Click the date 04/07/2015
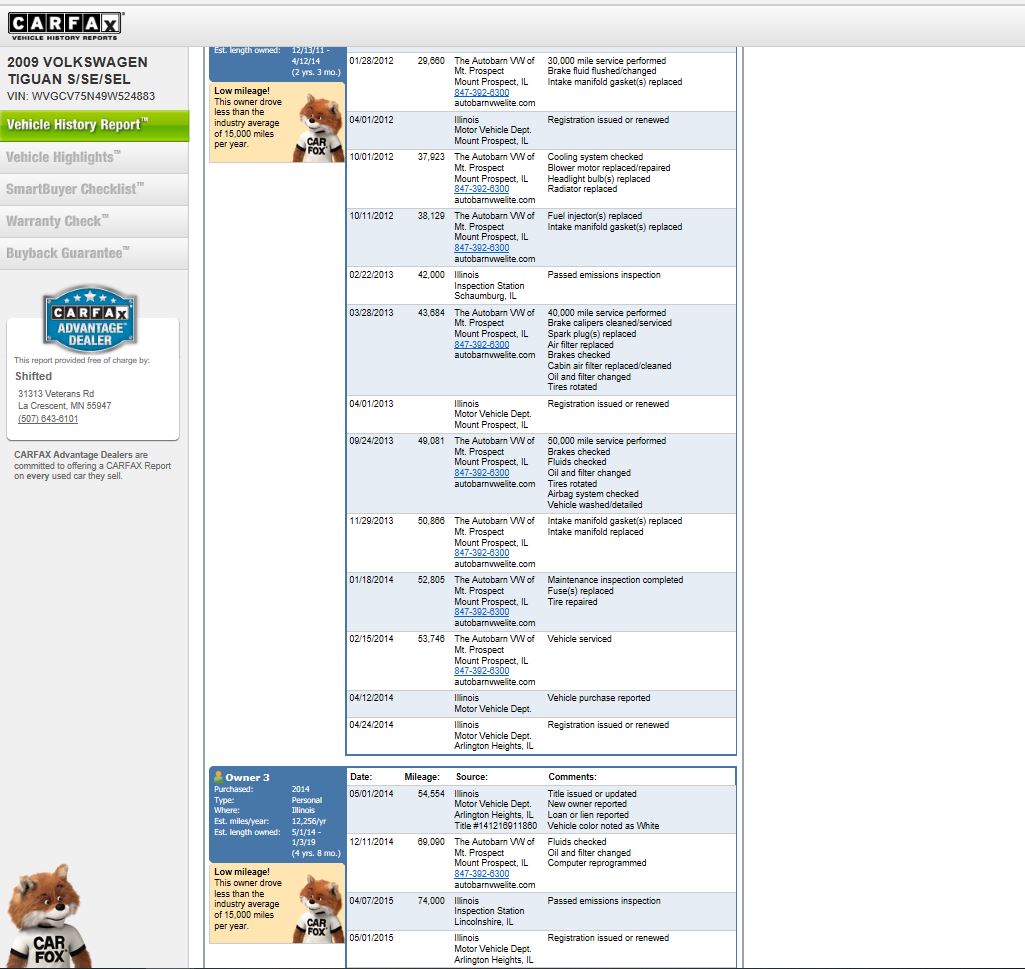Viewport: 1025px width, 969px height. point(371,901)
